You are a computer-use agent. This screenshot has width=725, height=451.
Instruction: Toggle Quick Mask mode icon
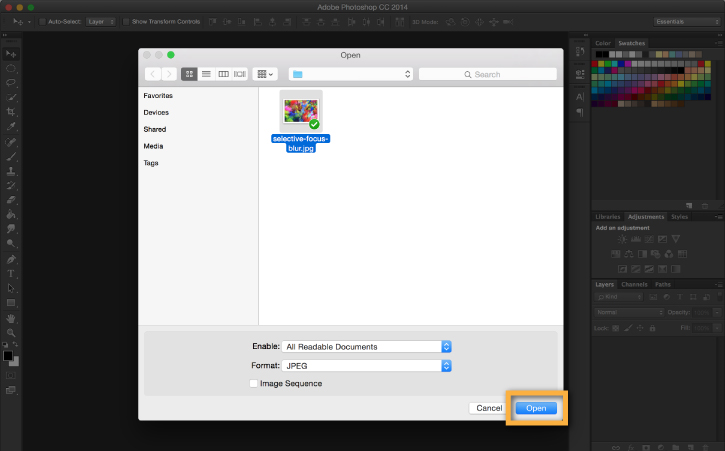pyautogui.click(x=11, y=376)
